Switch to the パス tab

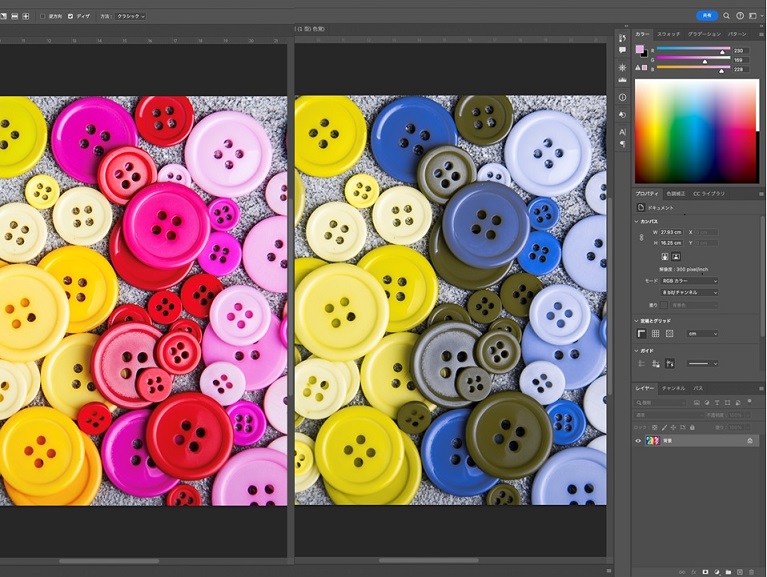tap(698, 388)
